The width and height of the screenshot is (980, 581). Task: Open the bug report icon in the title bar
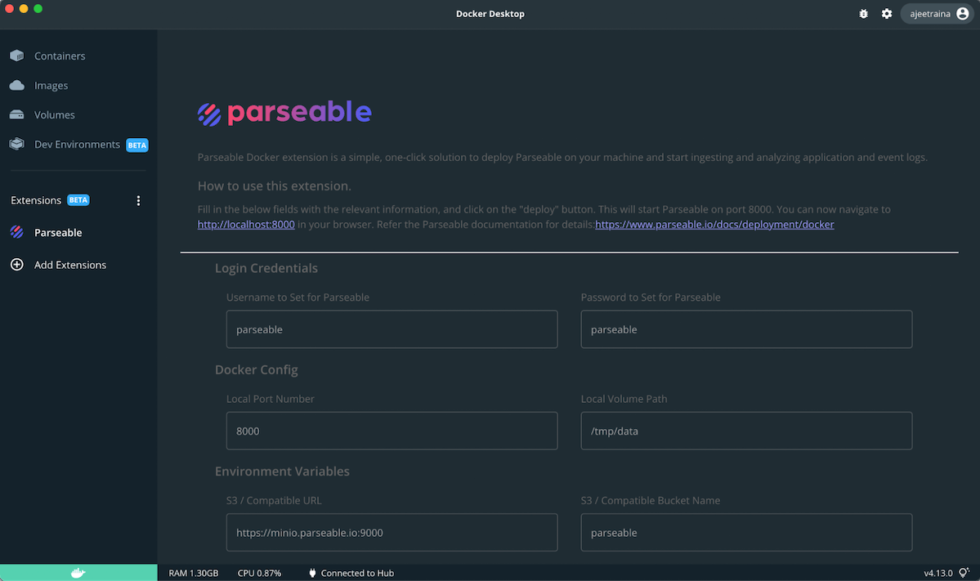click(863, 14)
